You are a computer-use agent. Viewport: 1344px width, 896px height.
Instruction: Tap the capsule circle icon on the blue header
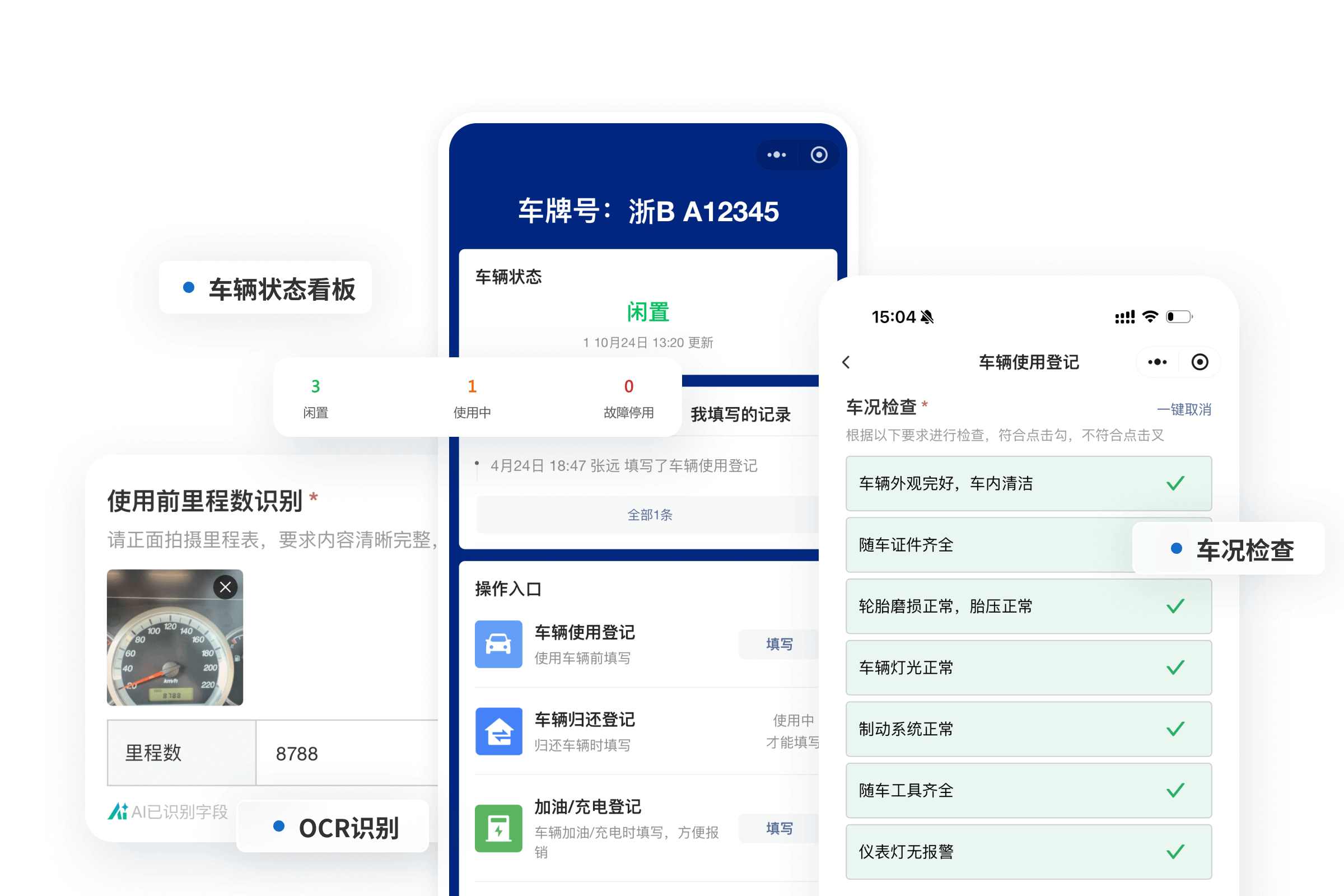coord(818,155)
